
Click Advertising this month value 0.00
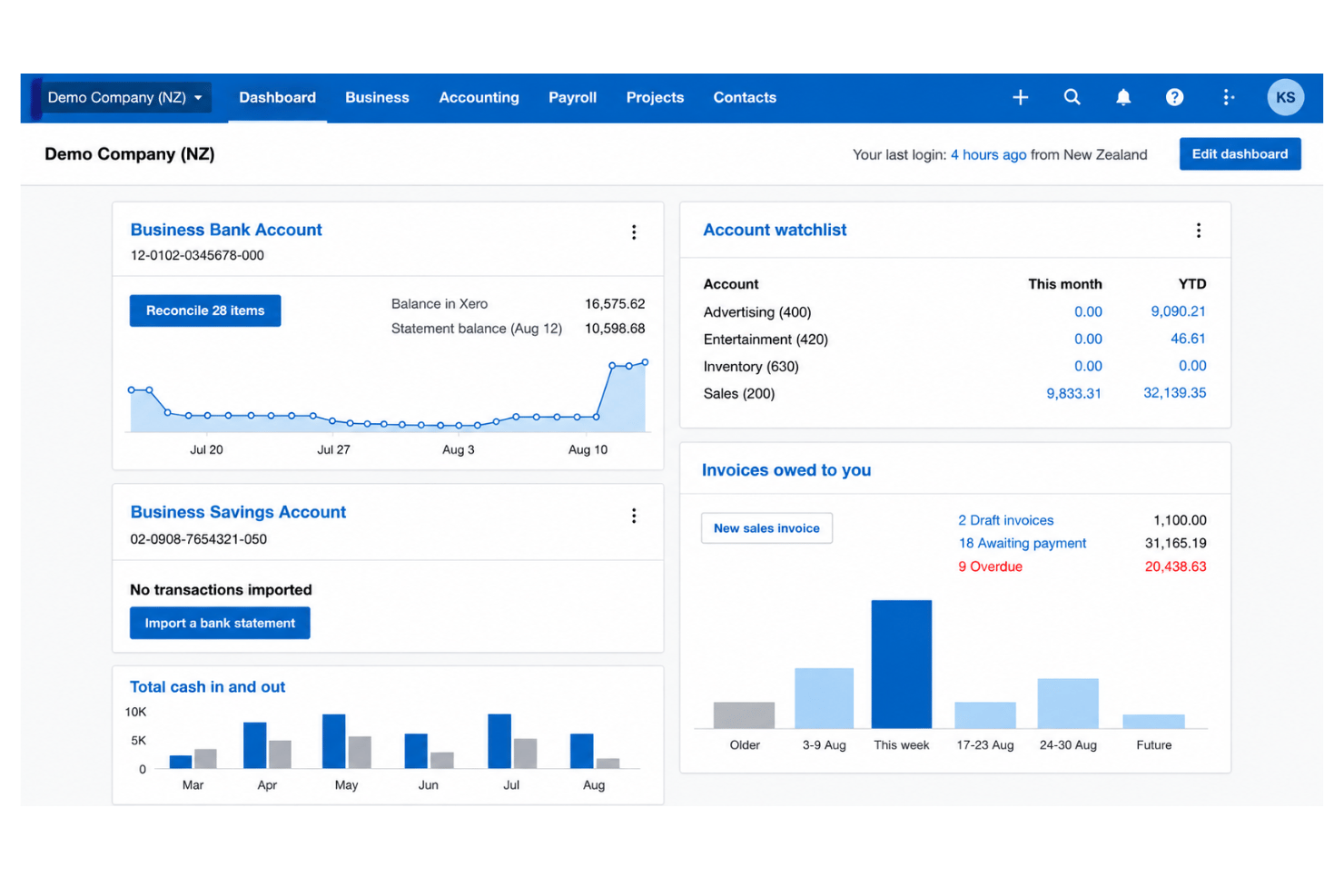click(1088, 311)
